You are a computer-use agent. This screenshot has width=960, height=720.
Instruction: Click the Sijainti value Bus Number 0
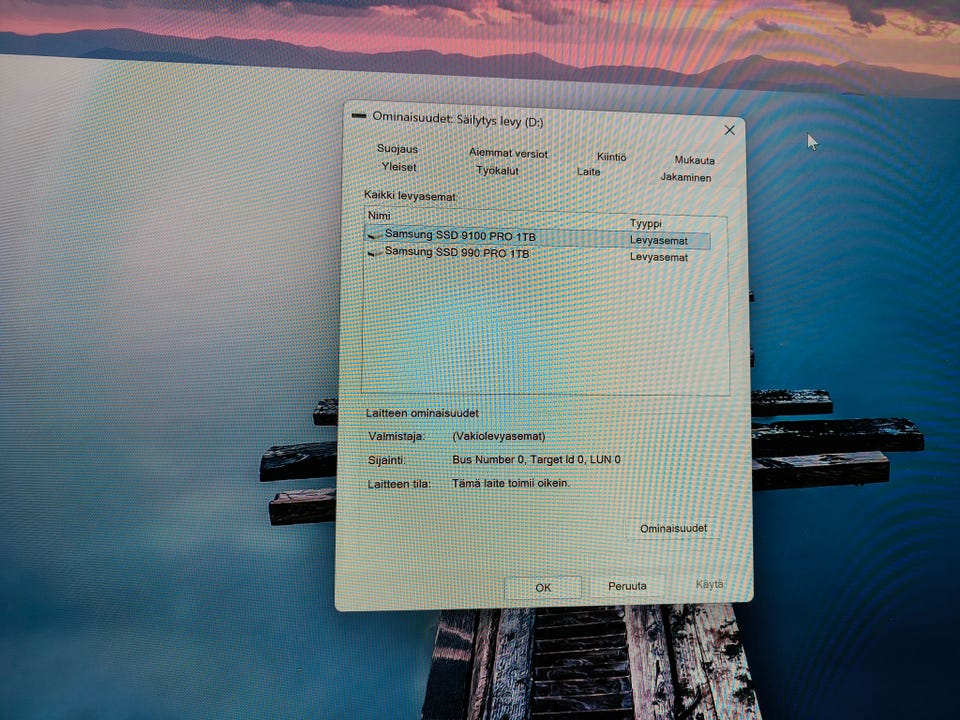pyautogui.click(x=536, y=459)
